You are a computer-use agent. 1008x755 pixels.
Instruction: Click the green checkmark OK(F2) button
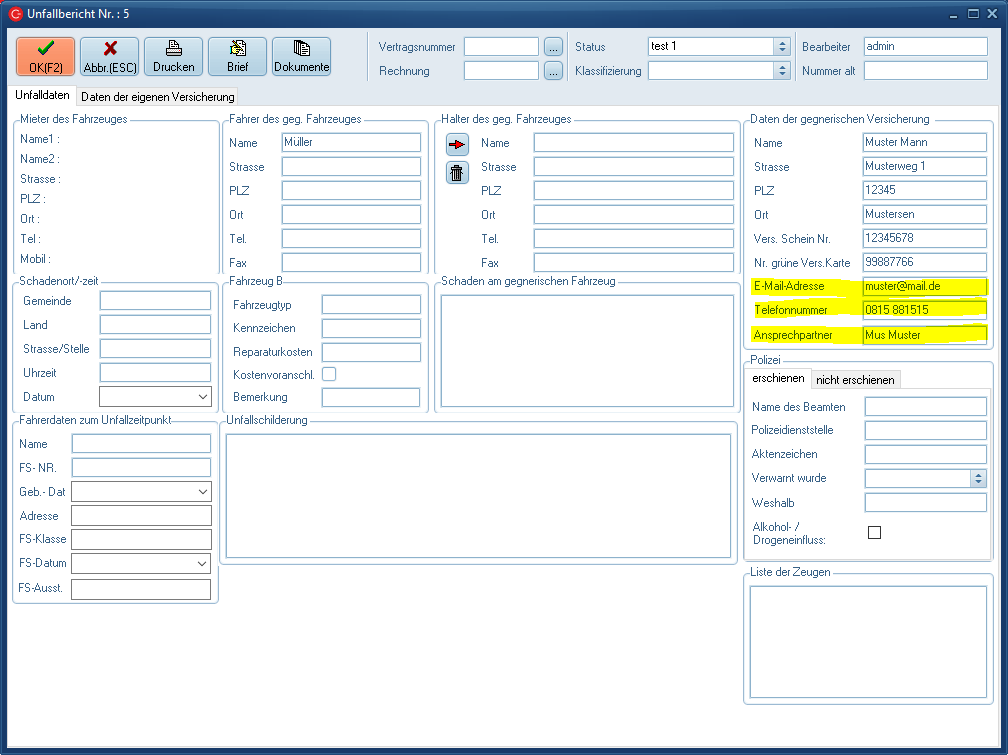[45, 56]
